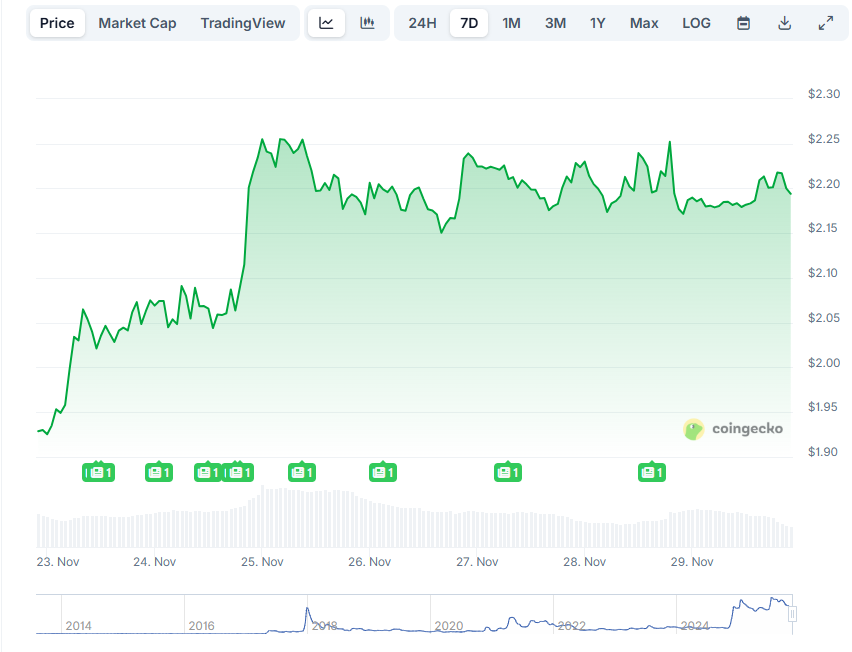
Task: Activate the Max time range
Action: tap(643, 22)
